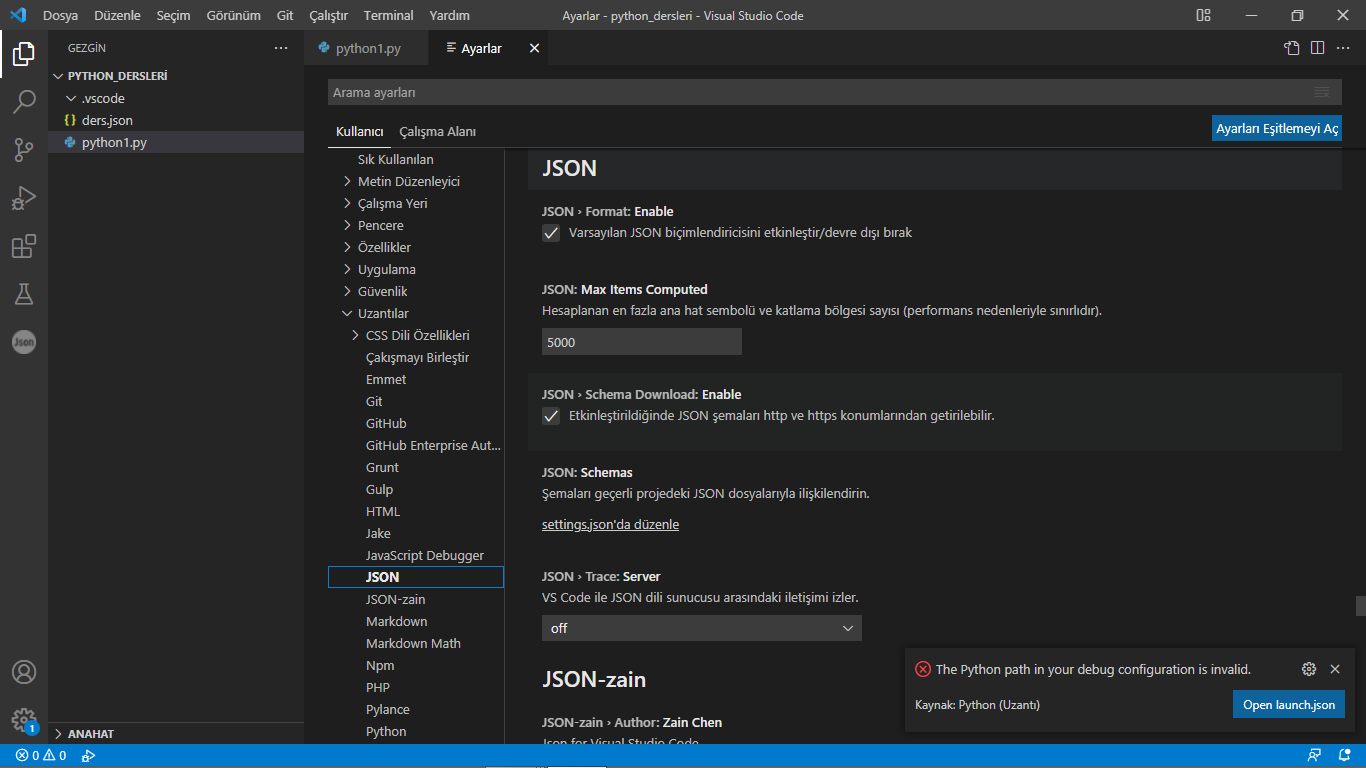Toggle JSON Schema Download Enable checkbox

pos(551,416)
